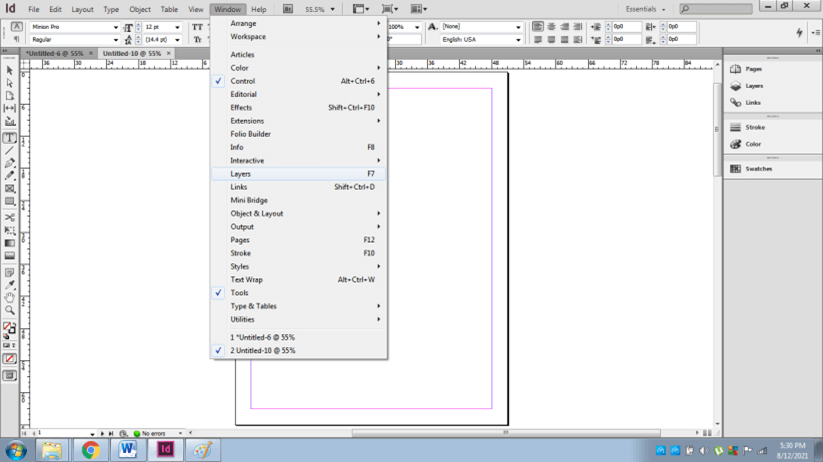The width and height of the screenshot is (823, 462).
Task: Choose Text Wrap menu entry
Action: coord(299,280)
